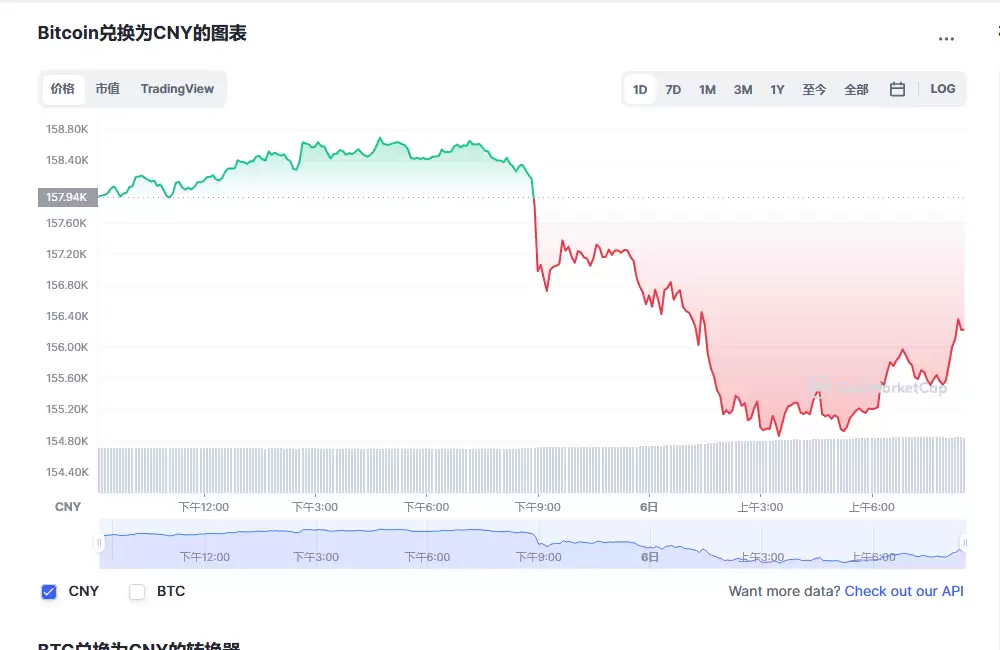Select the 全部 (All) time range
1000x650 pixels.
tap(856, 89)
